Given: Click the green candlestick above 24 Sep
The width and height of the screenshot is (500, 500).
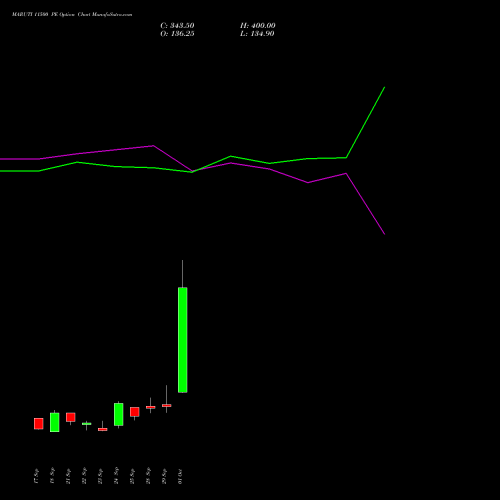Looking at the screenshot, I should pos(119,414).
